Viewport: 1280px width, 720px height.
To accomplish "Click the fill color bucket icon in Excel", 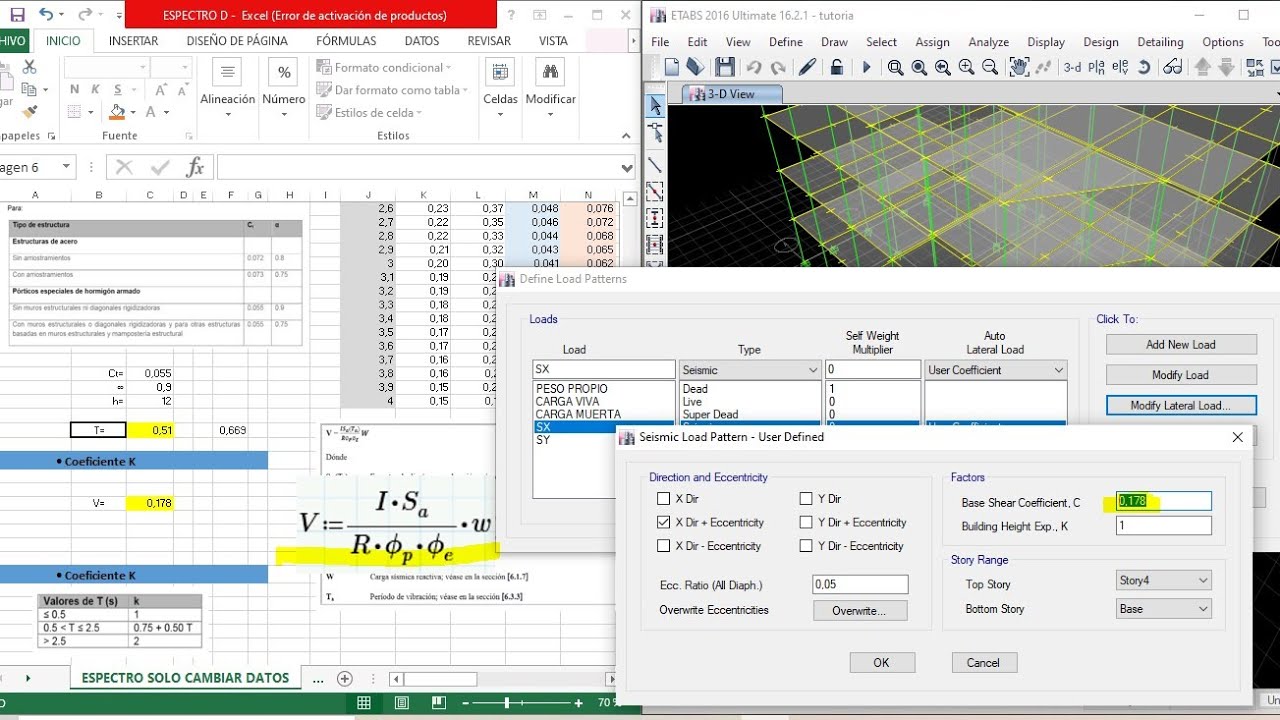I will [117, 112].
